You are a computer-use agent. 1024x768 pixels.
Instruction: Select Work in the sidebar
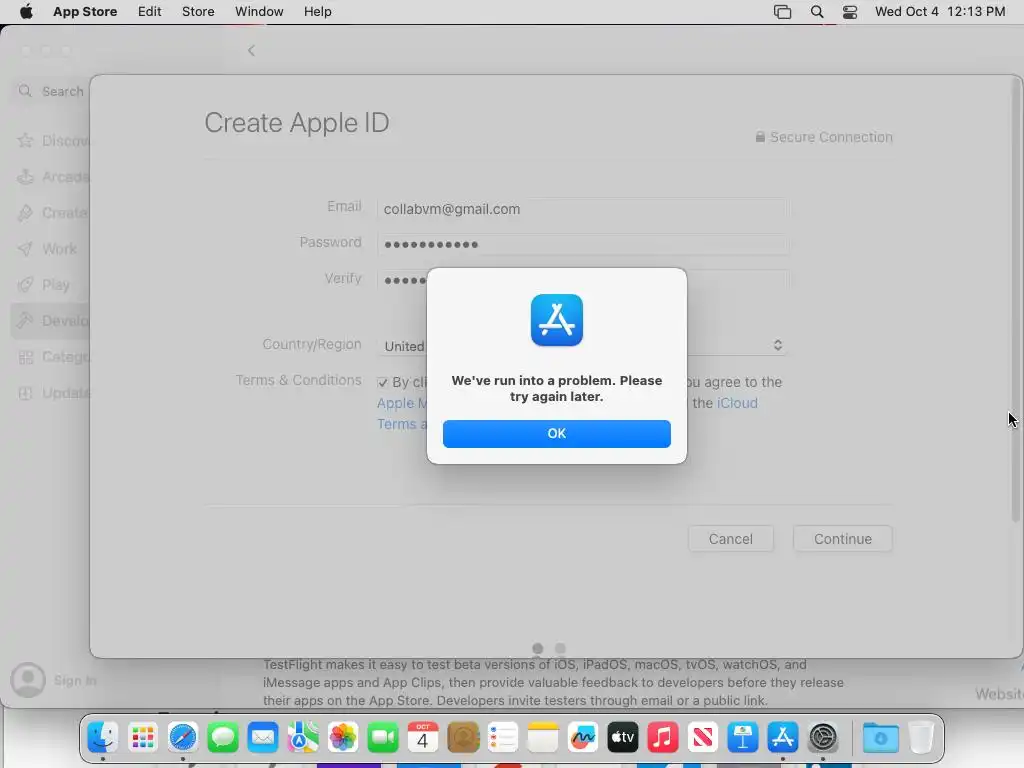[x=52, y=249]
